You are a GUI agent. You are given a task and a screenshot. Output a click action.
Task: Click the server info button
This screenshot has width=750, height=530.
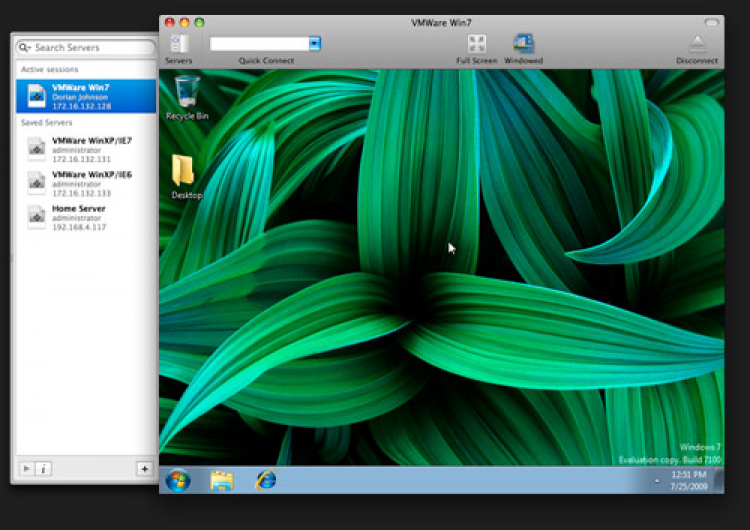(x=43, y=468)
